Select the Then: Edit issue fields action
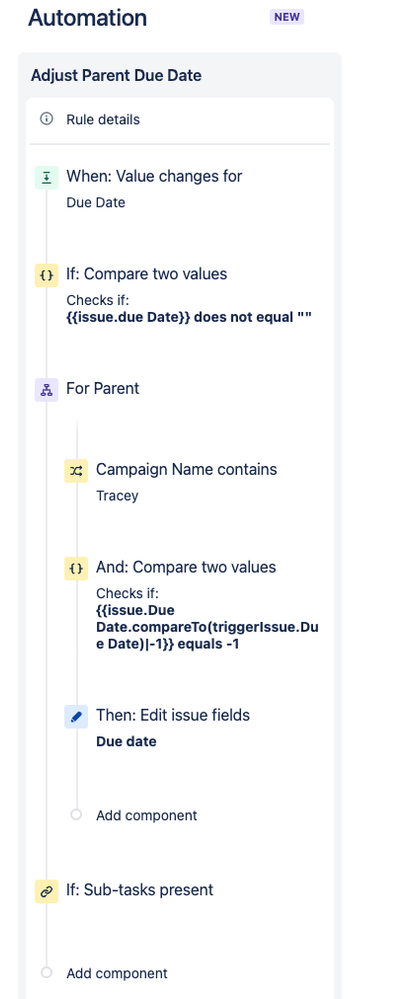The image size is (411, 999). tap(195, 728)
